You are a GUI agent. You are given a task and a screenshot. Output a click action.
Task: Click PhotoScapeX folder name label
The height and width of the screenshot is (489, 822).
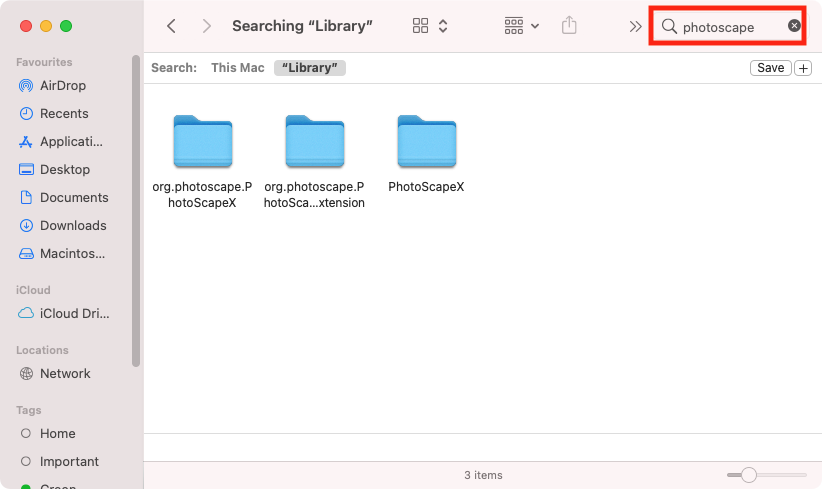426,187
